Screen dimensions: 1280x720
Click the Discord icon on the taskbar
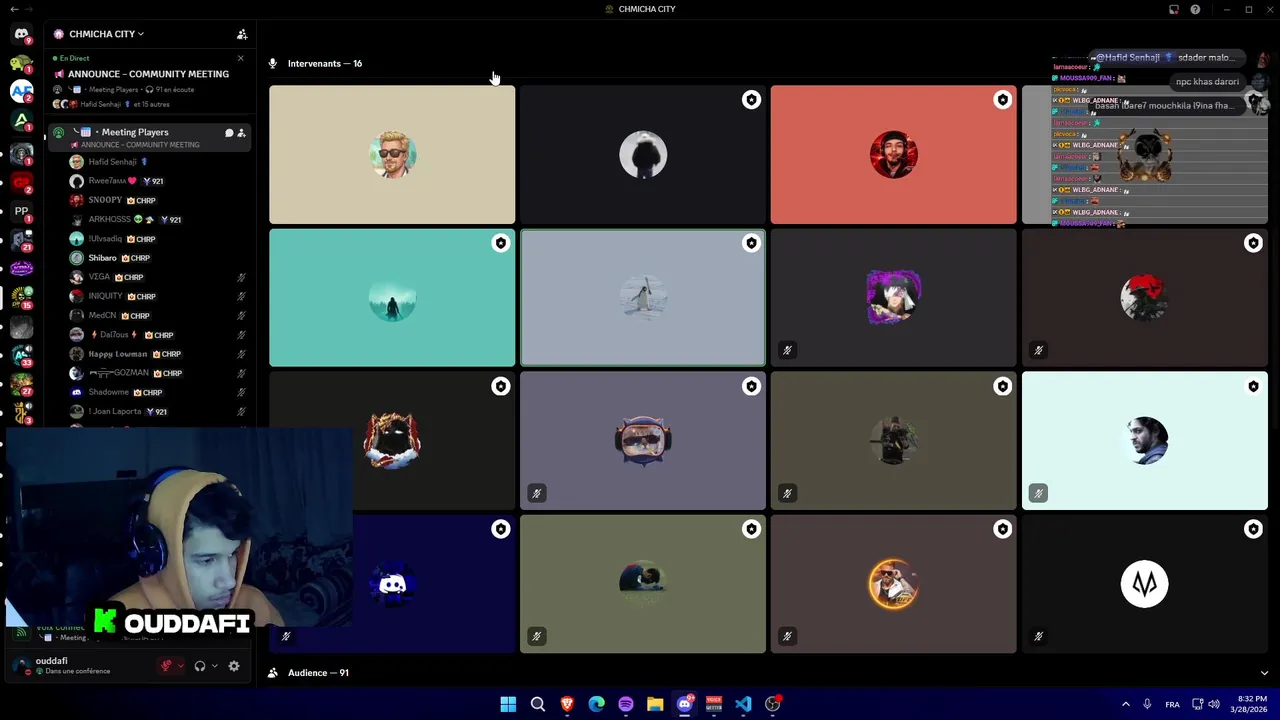[x=685, y=704]
